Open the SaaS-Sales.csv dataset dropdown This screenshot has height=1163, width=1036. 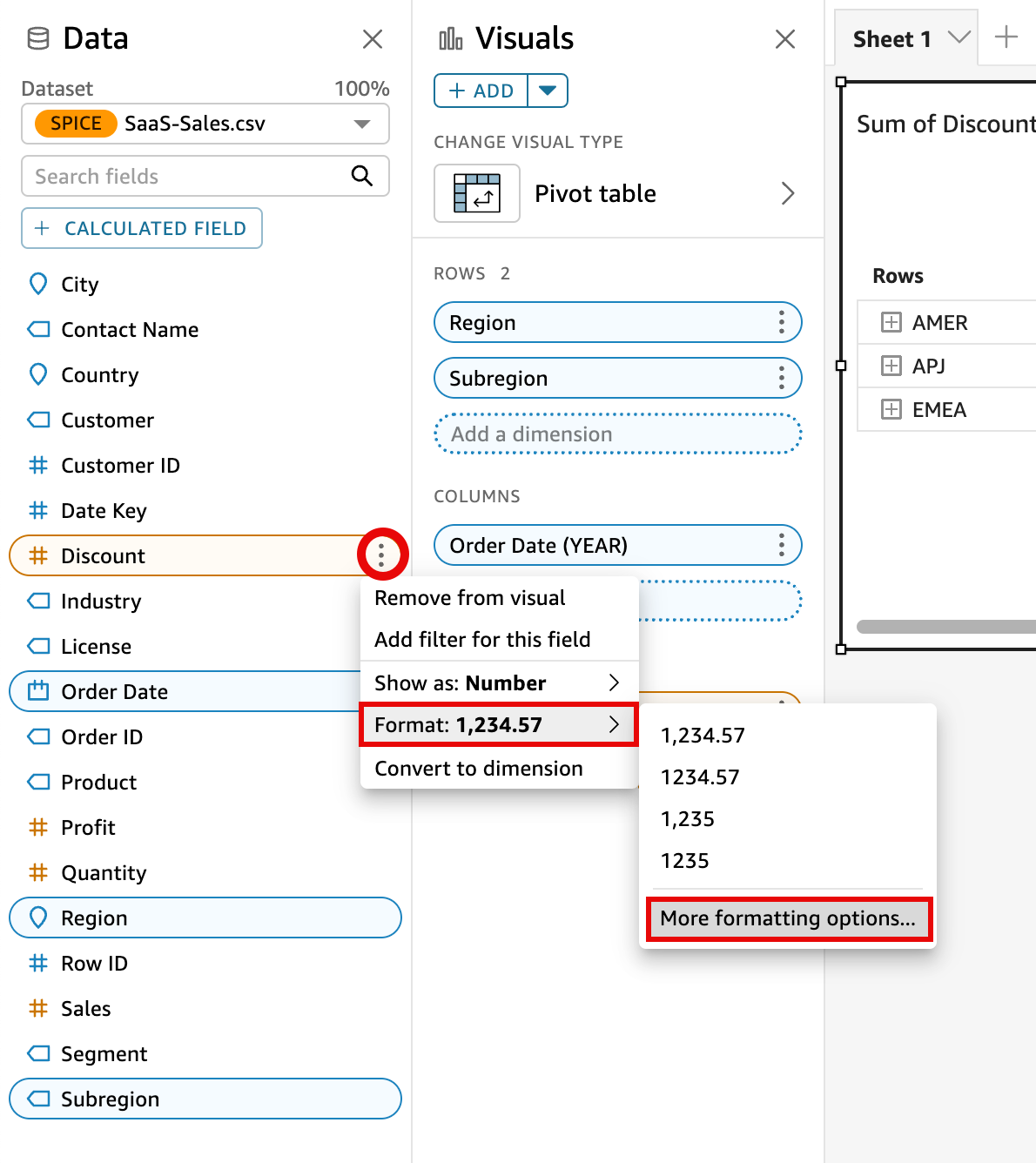205,124
